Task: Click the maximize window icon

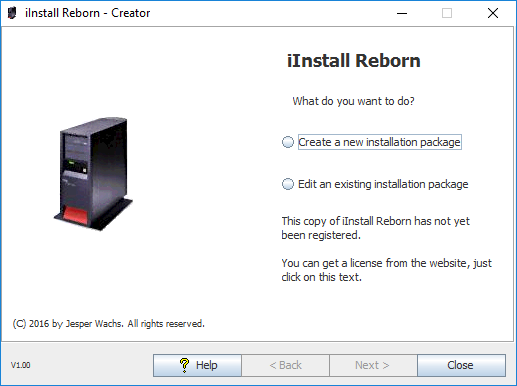Action: click(x=447, y=13)
